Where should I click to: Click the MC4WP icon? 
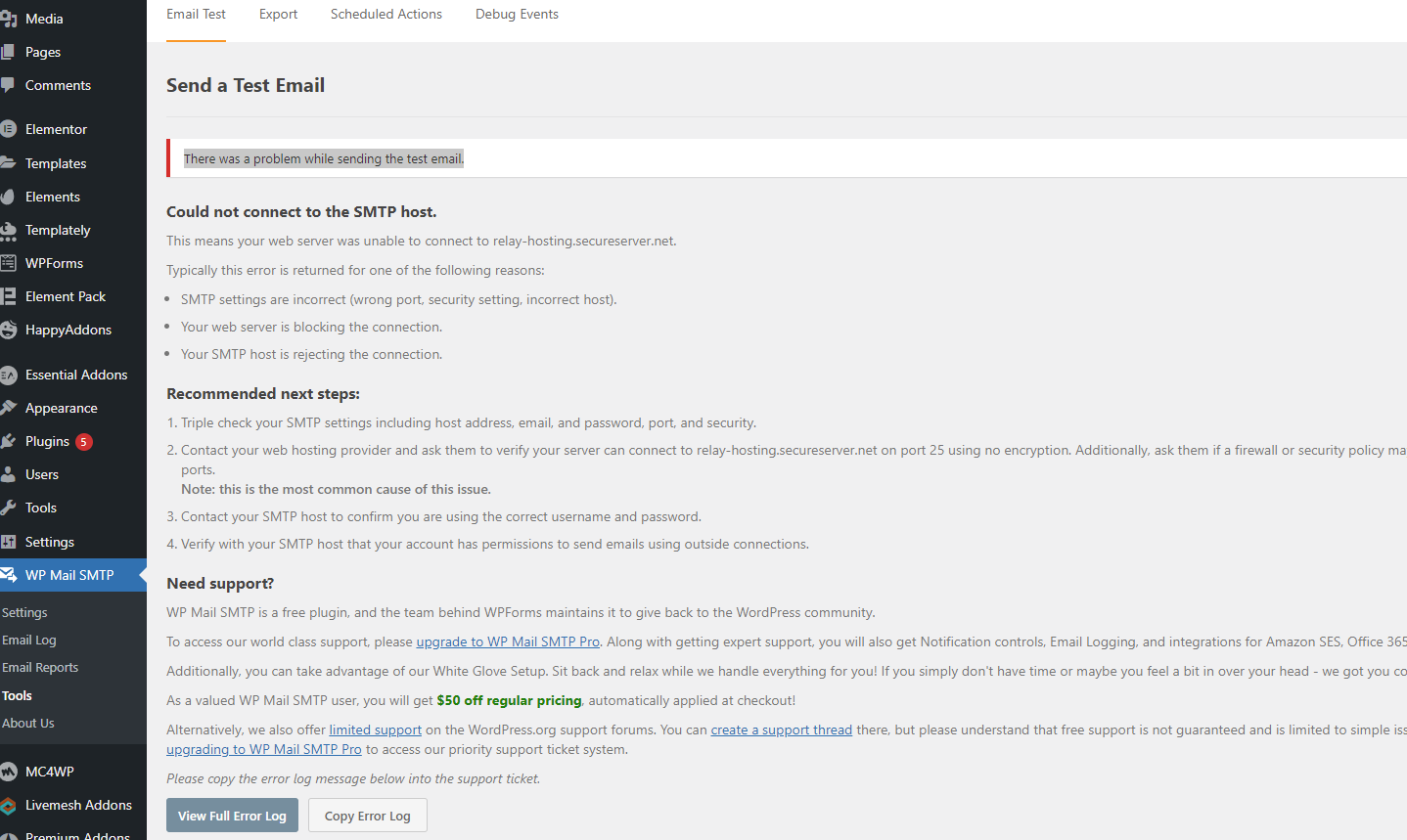(x=8, y=772)
